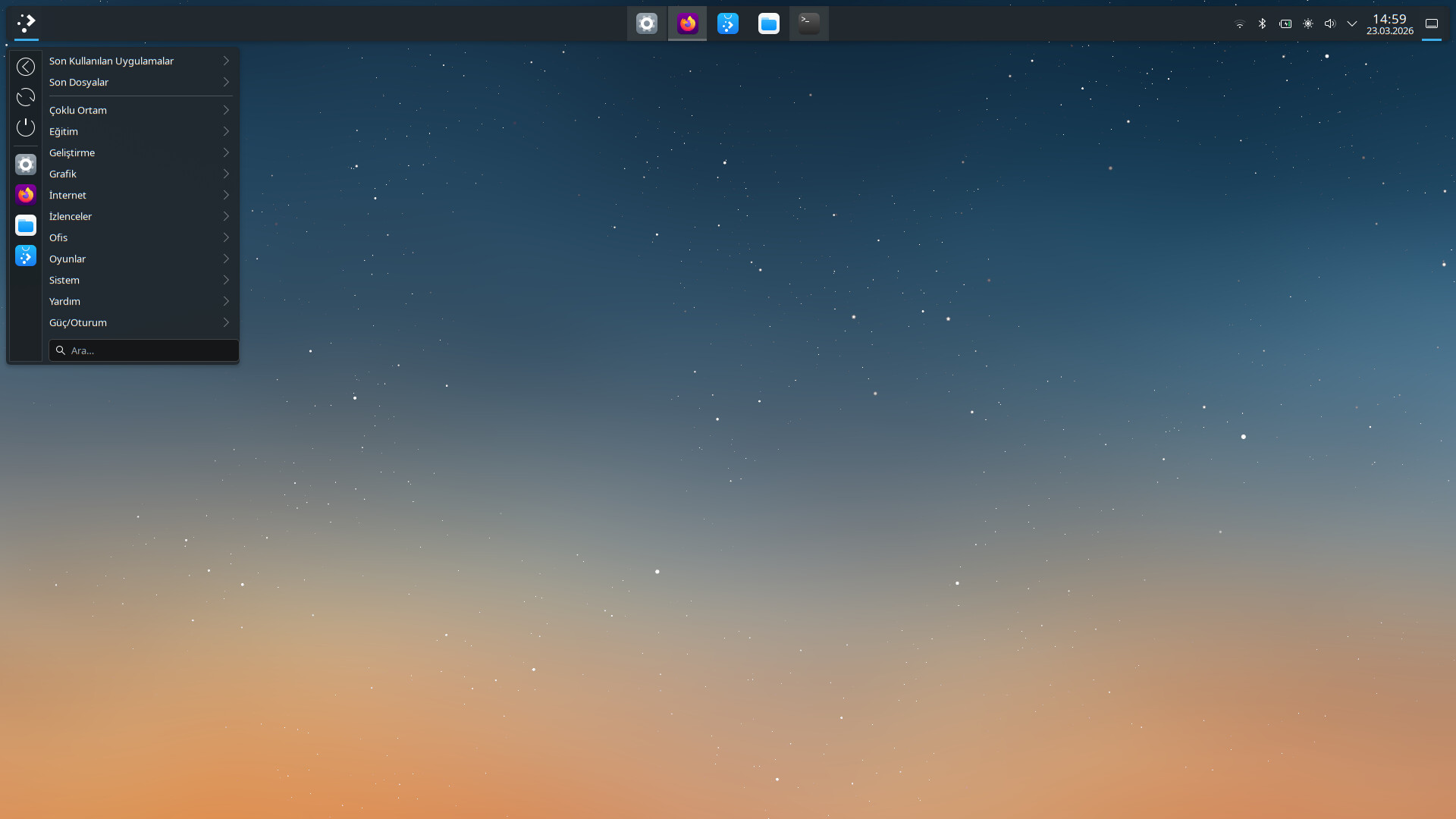The image size is (1456, 819).
Task: Click the back arrow icon in the menu sidebar
Action: 26,67
